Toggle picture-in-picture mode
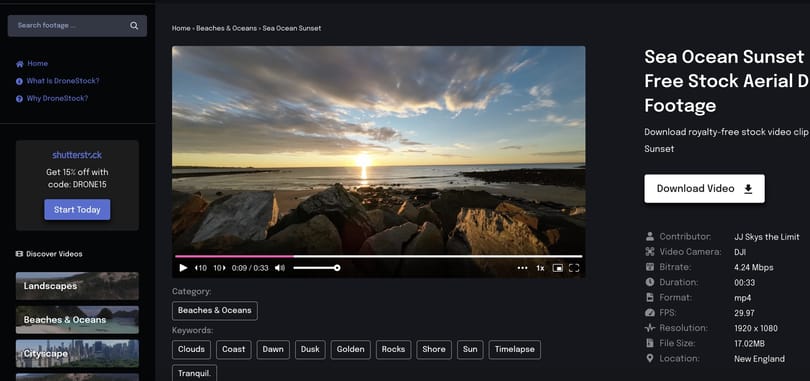Screen dimensions: 810x381 tap(557, 268)
